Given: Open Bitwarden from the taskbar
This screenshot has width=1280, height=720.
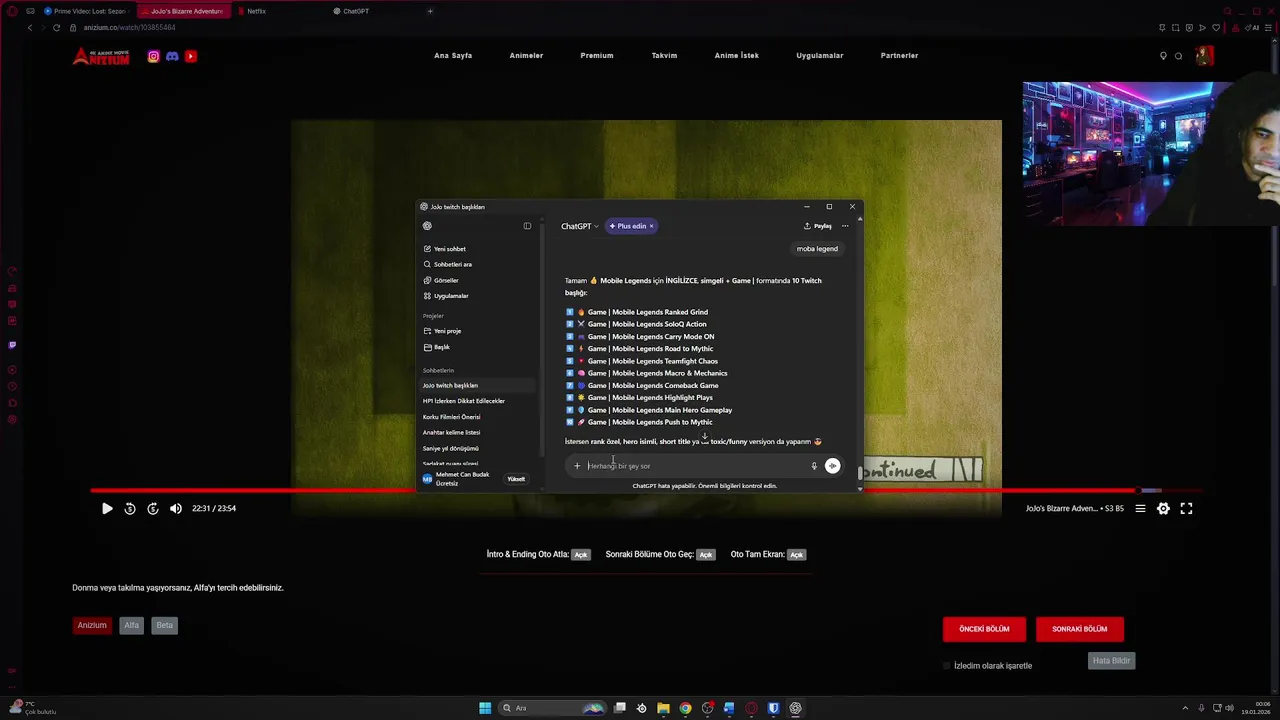Looking at the screenshot, I should (773, 708).
